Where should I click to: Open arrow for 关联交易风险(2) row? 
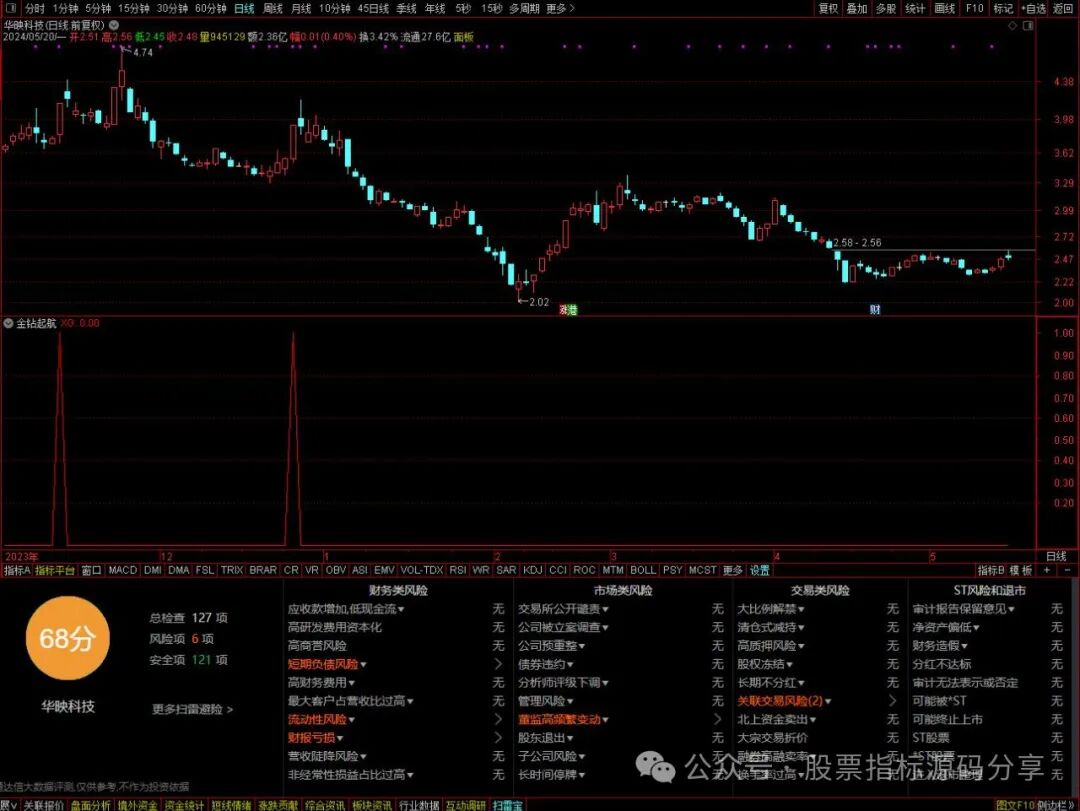[x=893, y=701]
